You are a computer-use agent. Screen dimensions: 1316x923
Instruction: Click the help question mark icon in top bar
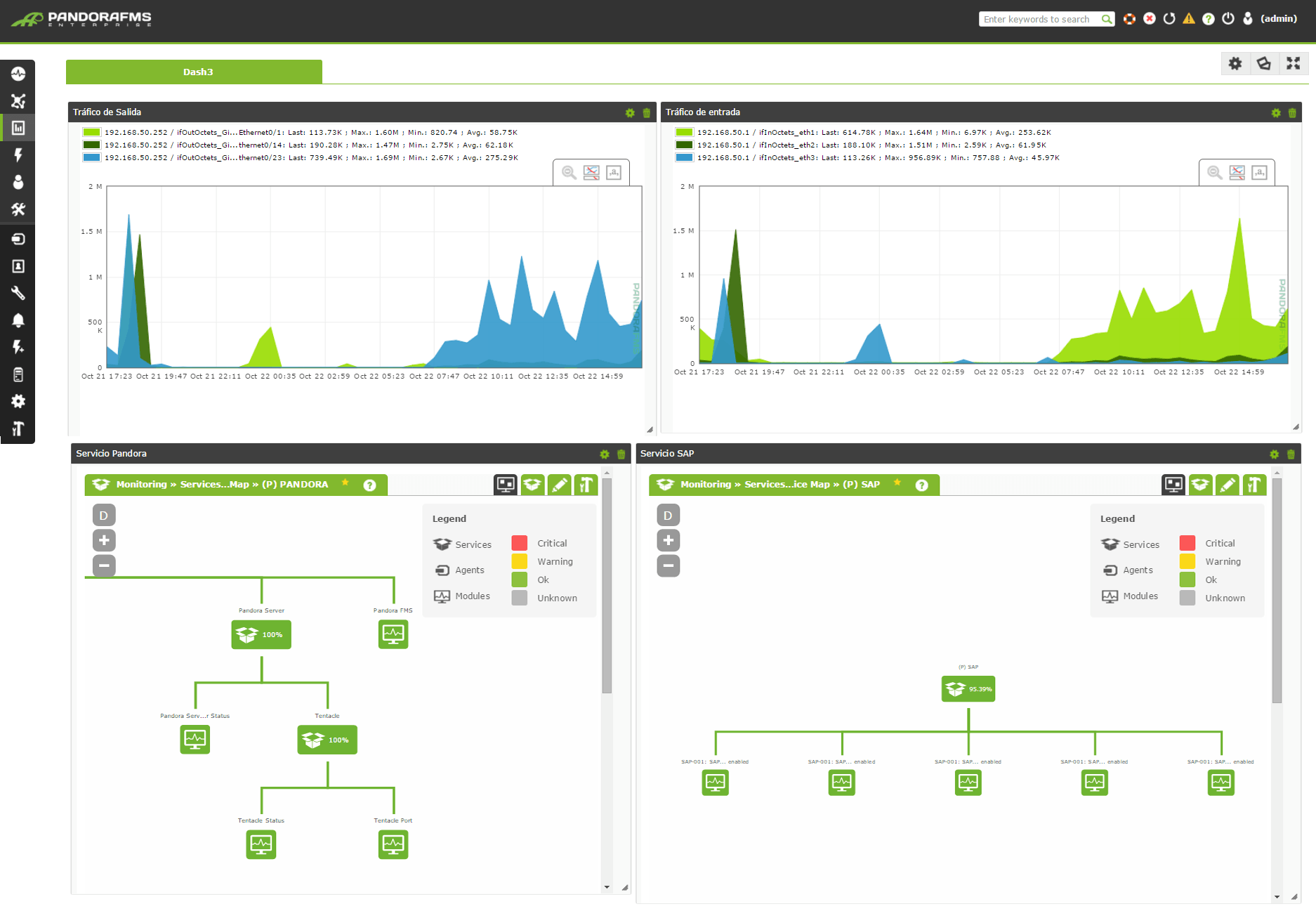coord(1209,19)
